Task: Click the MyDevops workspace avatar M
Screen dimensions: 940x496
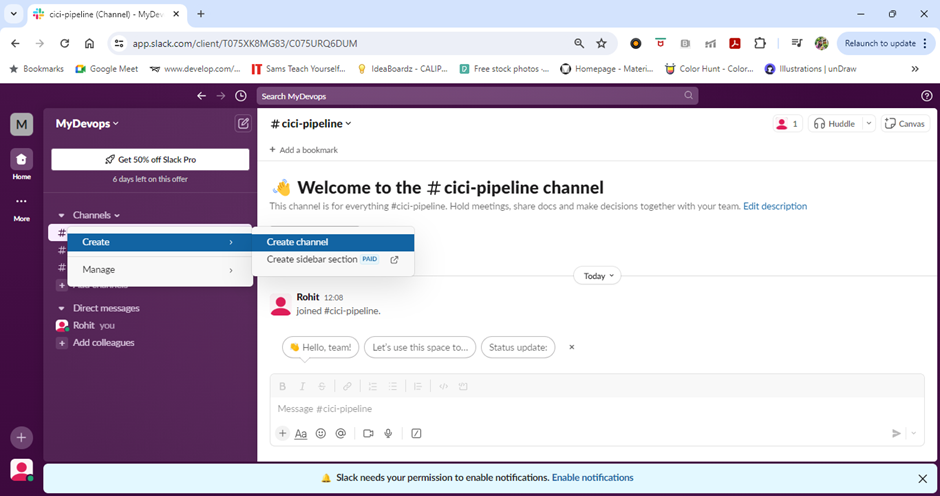Action: [22, 124]
